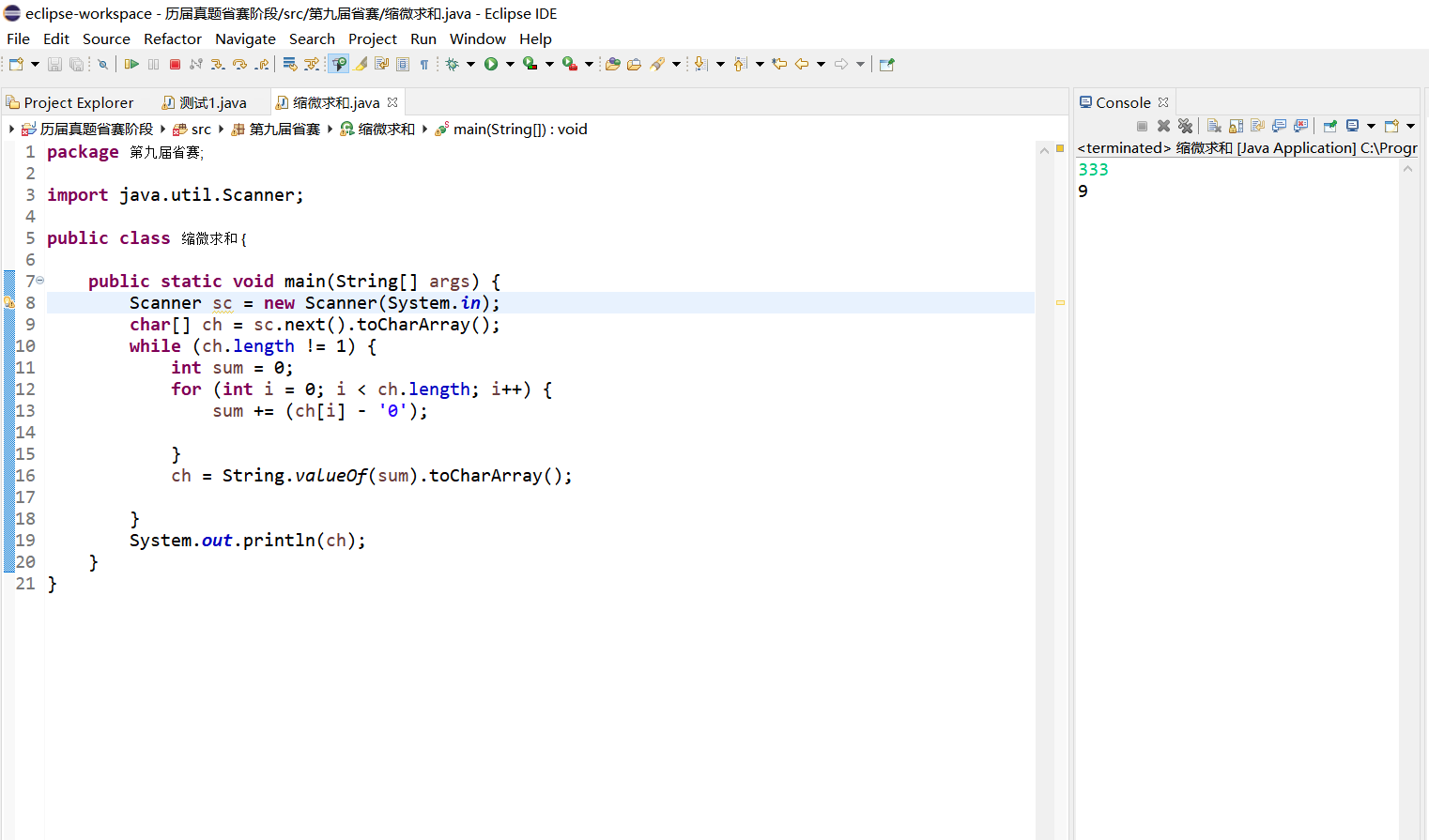Click the Open Type icon
1429x840 pixels.
coord(612,64)
